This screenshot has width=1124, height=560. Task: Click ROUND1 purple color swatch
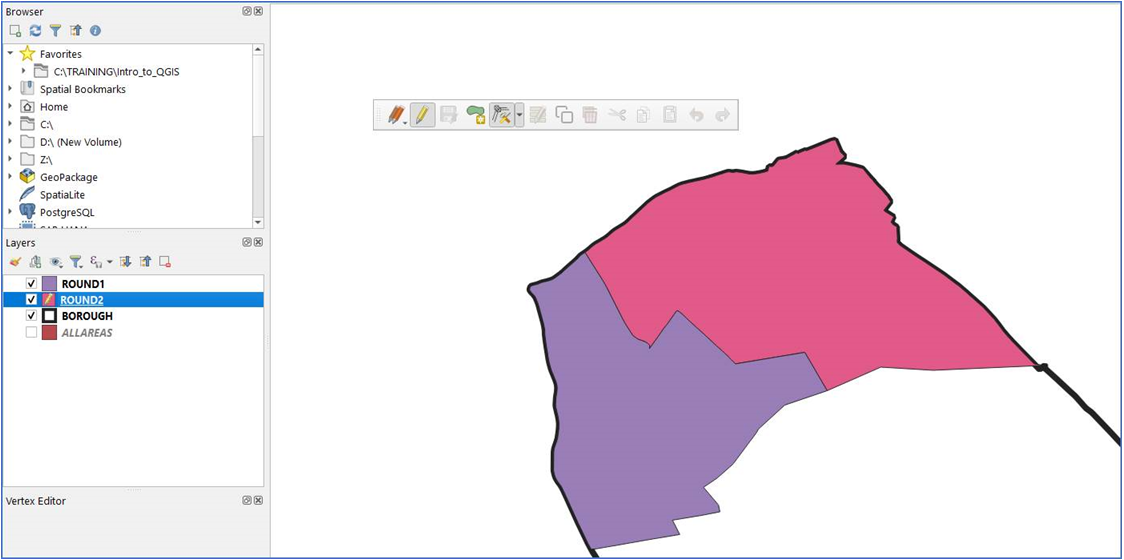pyautogui.click(x=49, y=283)
